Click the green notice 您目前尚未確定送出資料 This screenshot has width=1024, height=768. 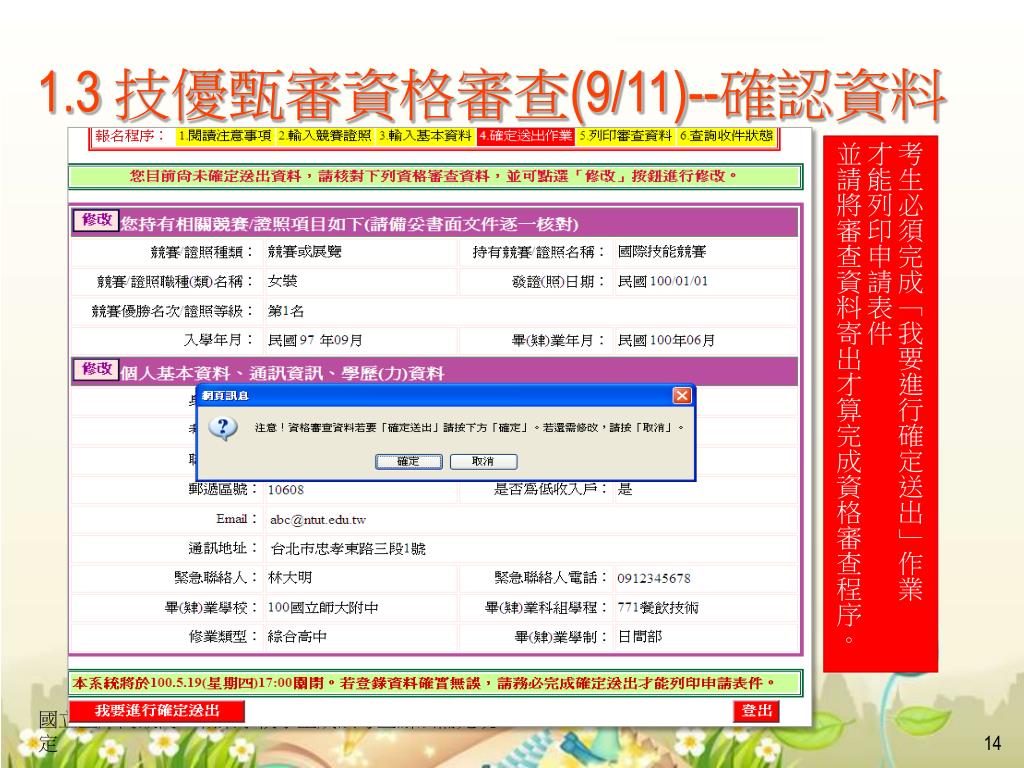coord(434,176)
